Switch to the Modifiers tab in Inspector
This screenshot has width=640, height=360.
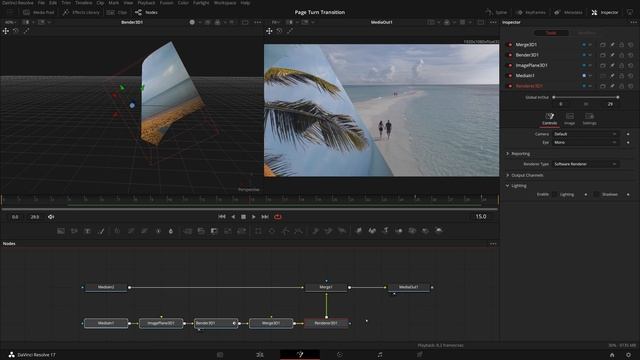(x=586, y=33)
